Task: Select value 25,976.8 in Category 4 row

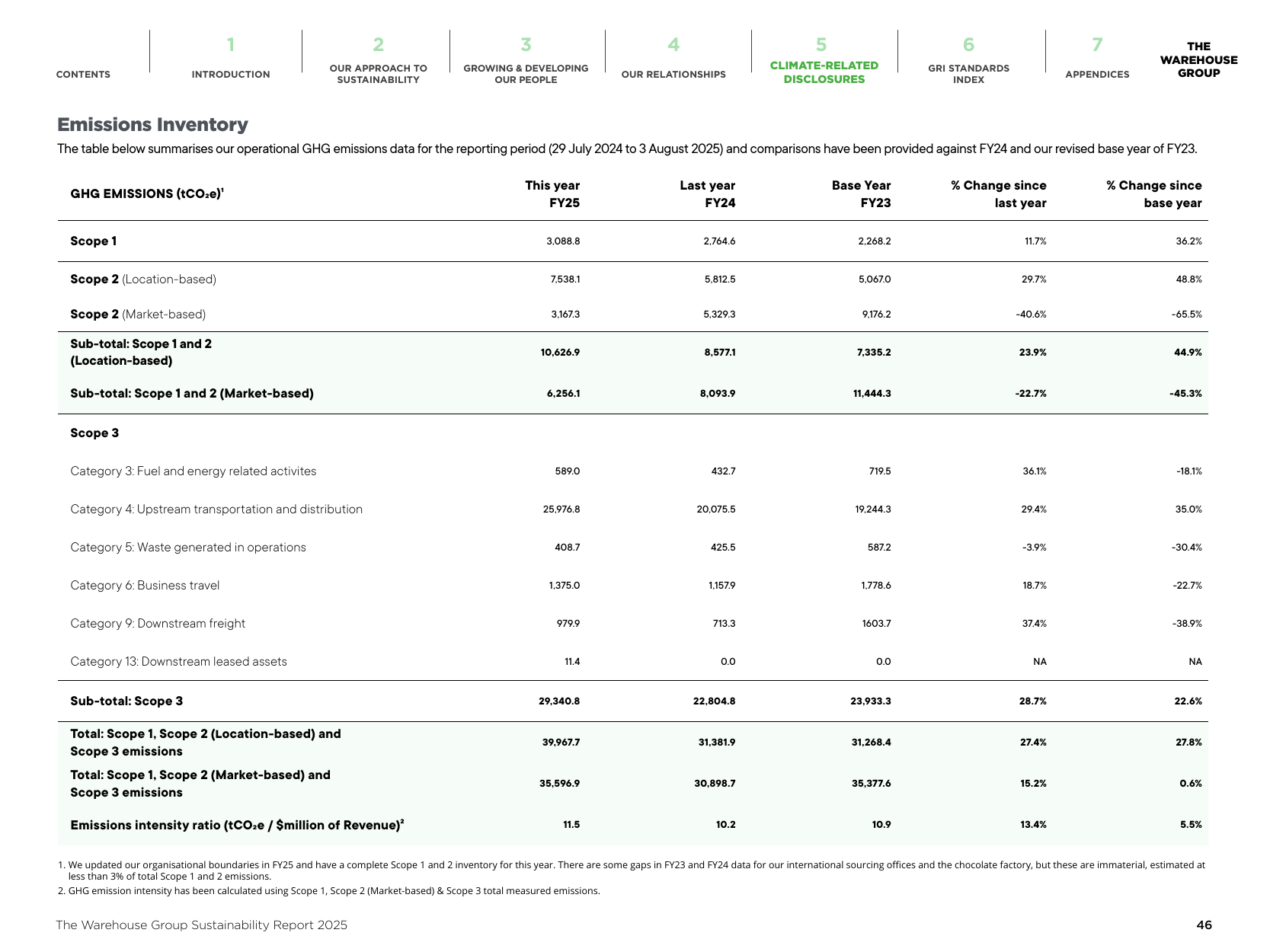Action: [x=561, y=510]
